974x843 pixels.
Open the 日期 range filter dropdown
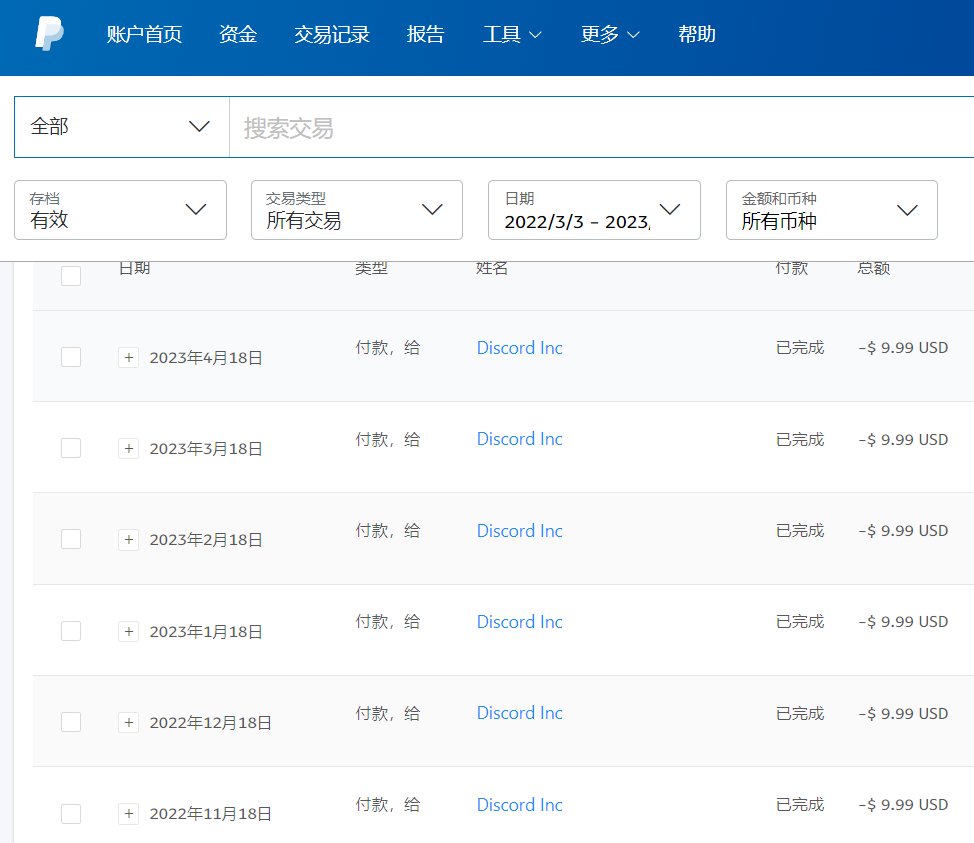tap(594, 210)
